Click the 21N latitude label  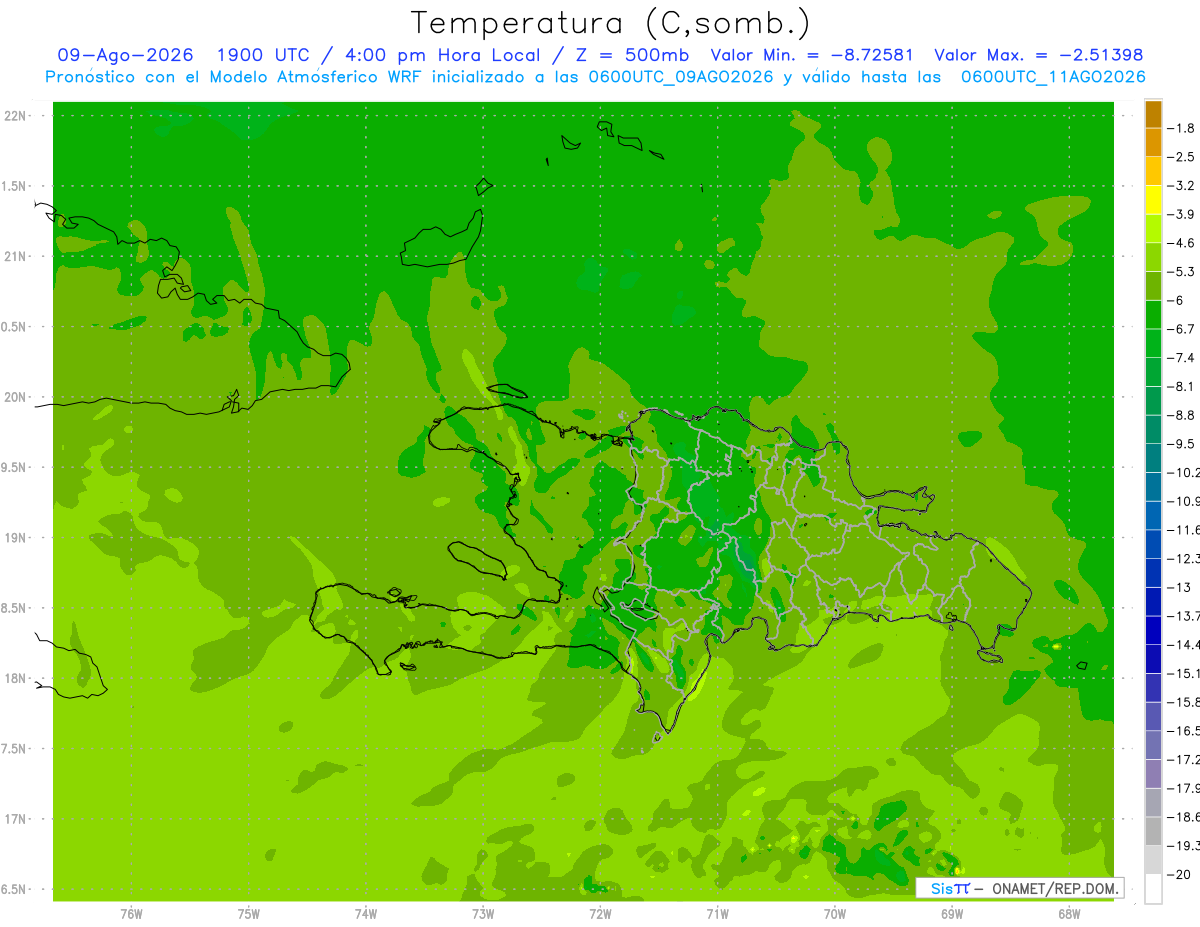15,256
